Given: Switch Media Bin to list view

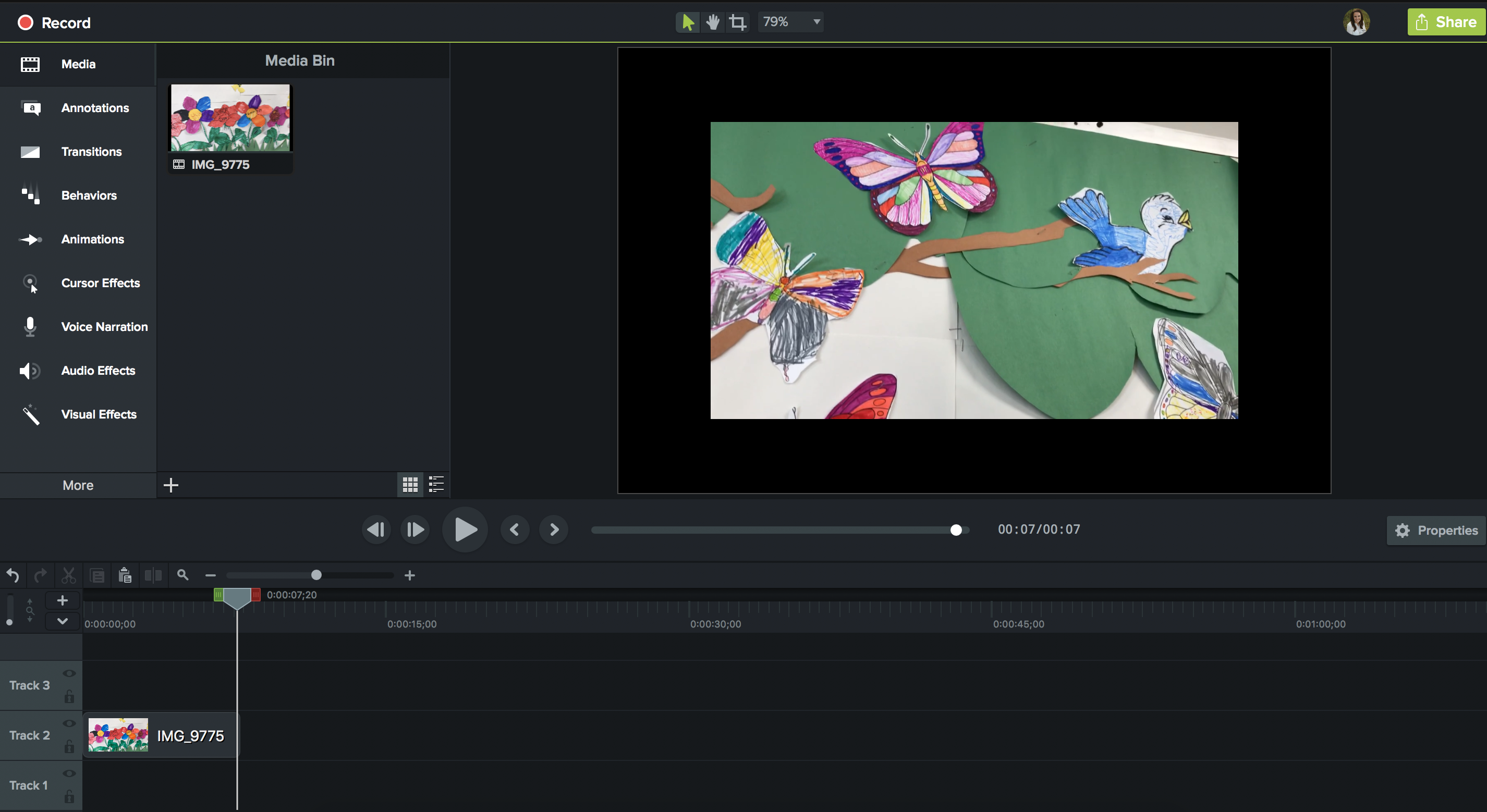Looking at the screenshot, I should pos(436,485).
